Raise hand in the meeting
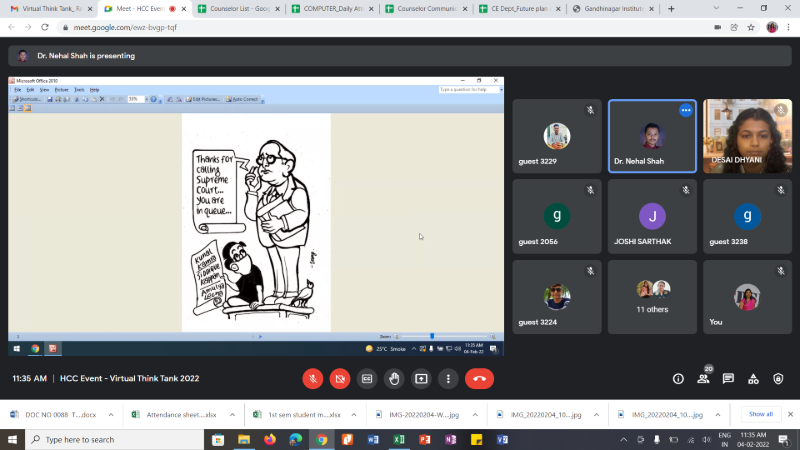This screenshot has width=800, height=450. click(394, 379)
